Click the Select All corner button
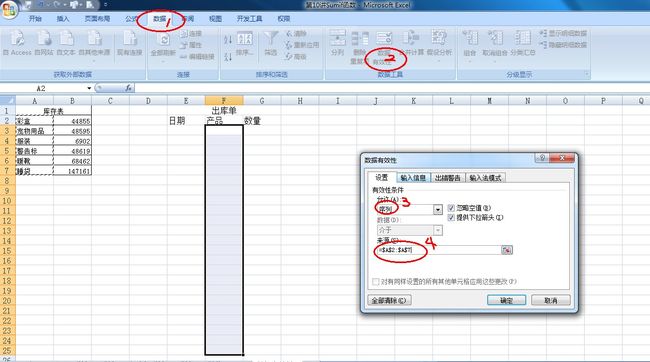The width and height of the screenshot is (650, 362). click(x=7, y=100)
